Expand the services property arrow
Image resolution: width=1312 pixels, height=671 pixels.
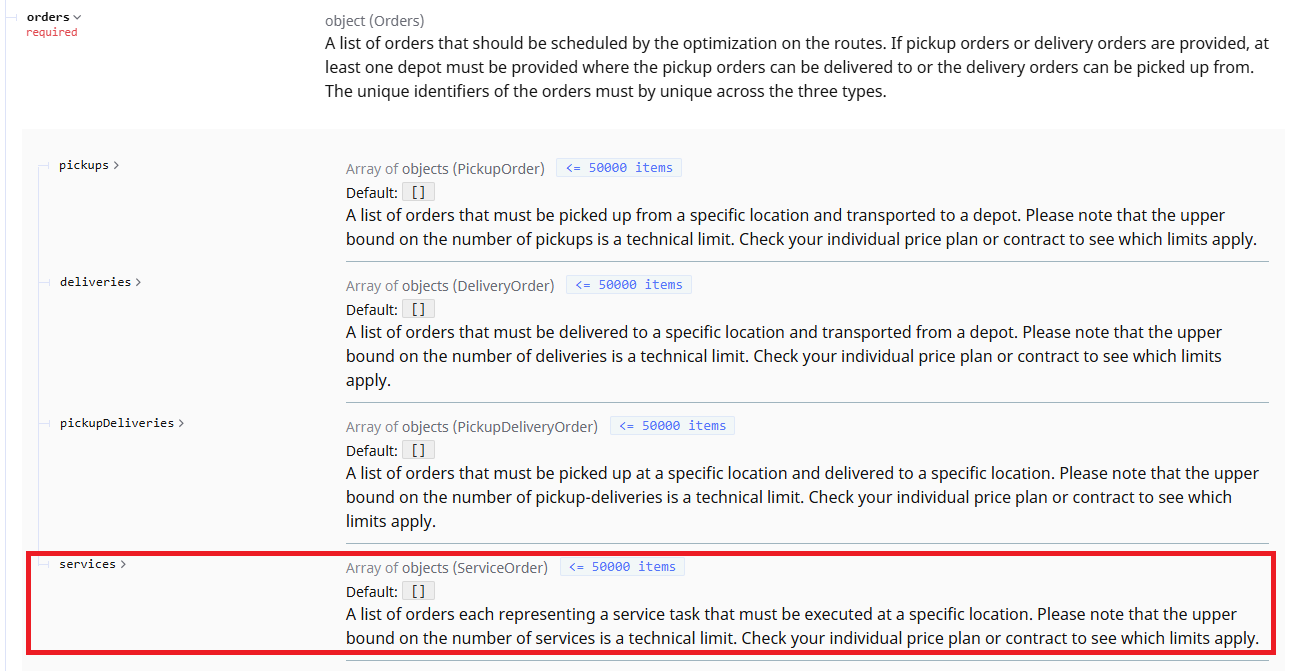click(123, 564)
